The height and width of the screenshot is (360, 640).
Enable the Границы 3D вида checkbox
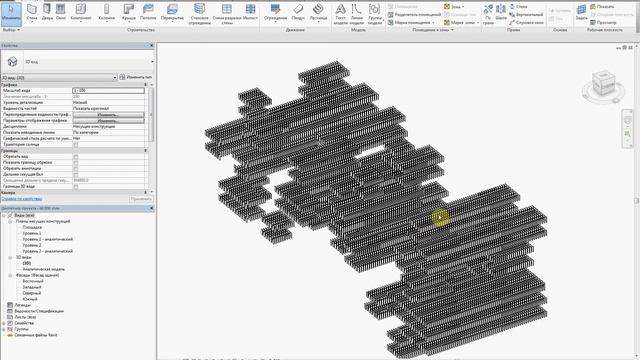(76, 187)
